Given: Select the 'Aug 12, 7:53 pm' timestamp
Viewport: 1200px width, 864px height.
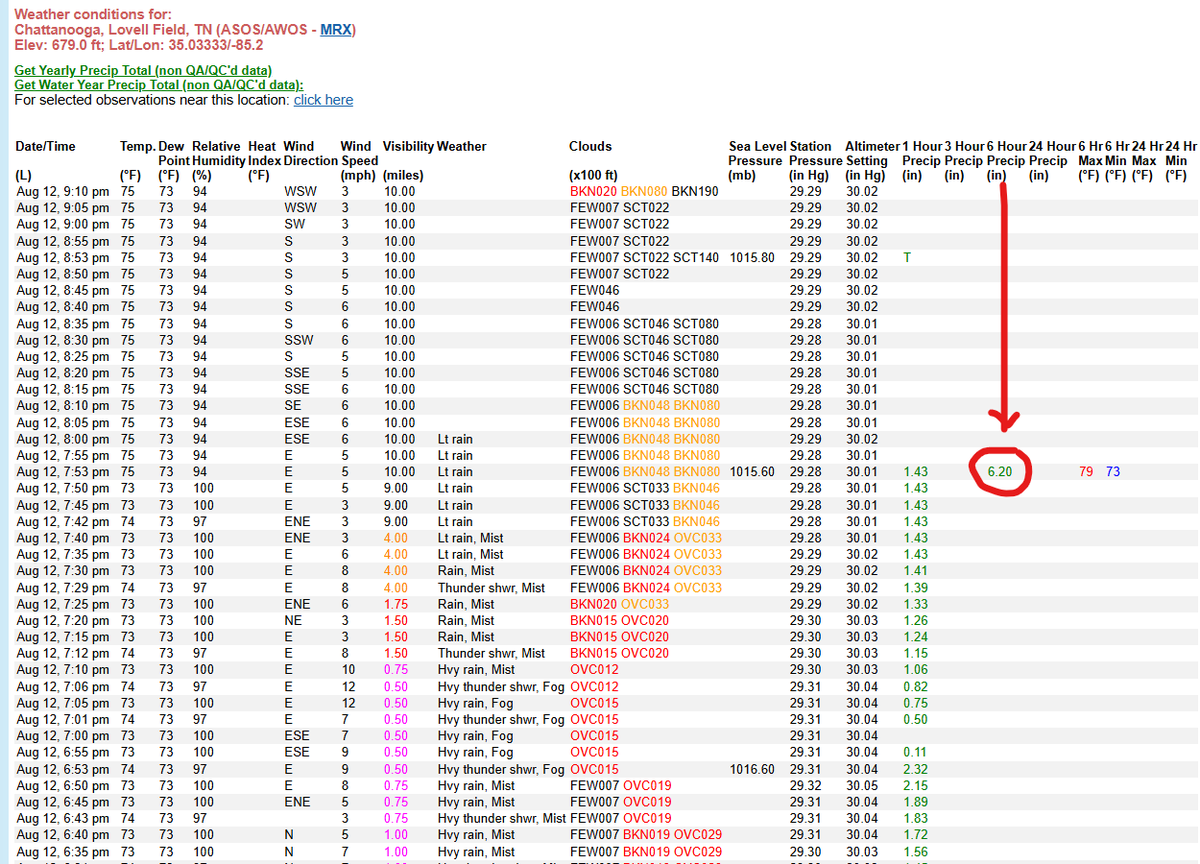Looking at the screenshot, I should point(63,471).
